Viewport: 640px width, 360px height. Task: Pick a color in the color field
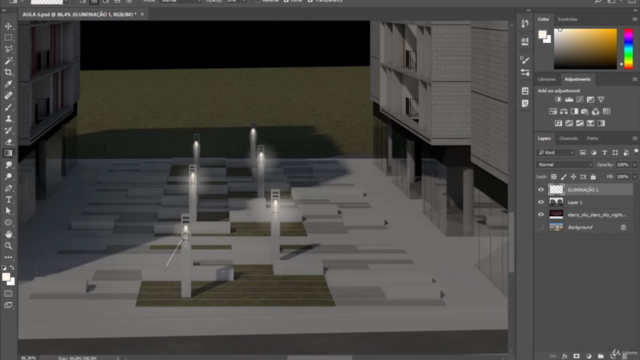click(585, 49)
